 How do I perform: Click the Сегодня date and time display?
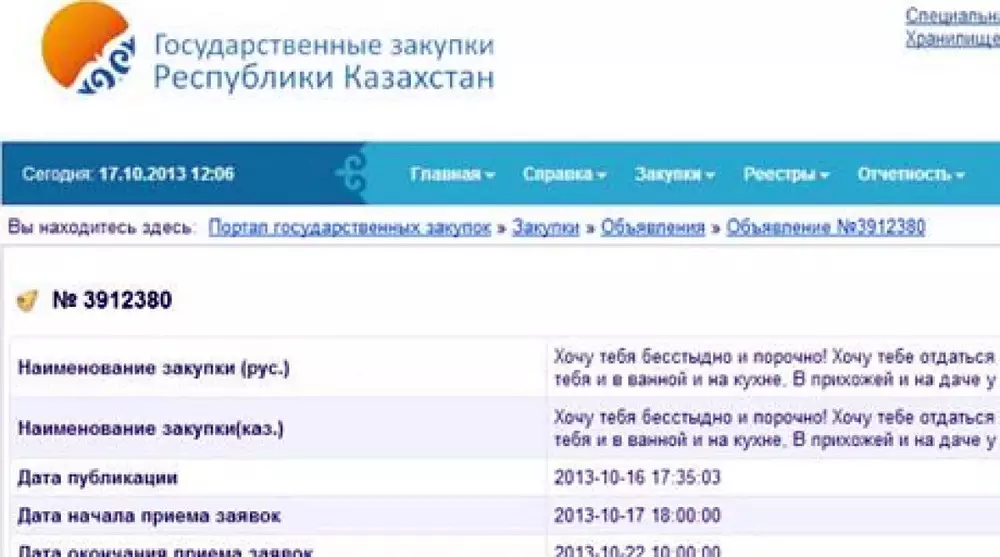(x=128, y=174)
